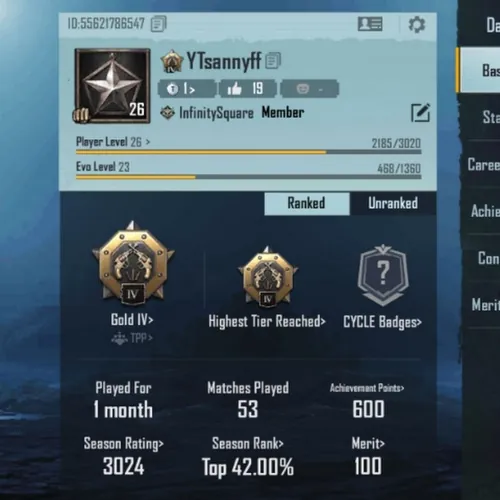Click the CYCLE Badges question mark shield
The height and width of the screenshot is (500, 500).
[383, 275]
